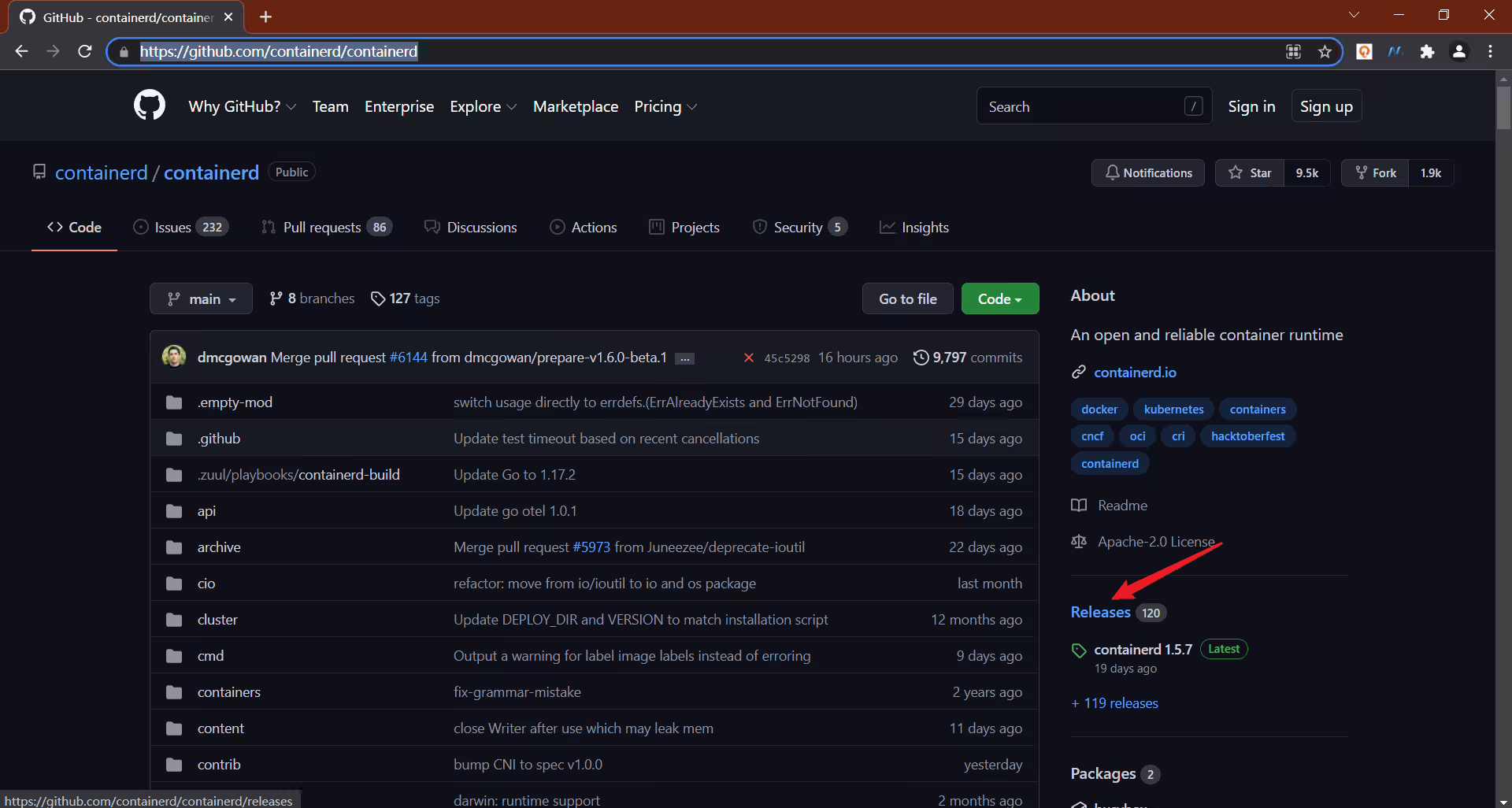This screenshot has width=1512, height=808.
Task: Open Chrome three-dot menu
Action: pyautogui.click(x=1490, y=51)
